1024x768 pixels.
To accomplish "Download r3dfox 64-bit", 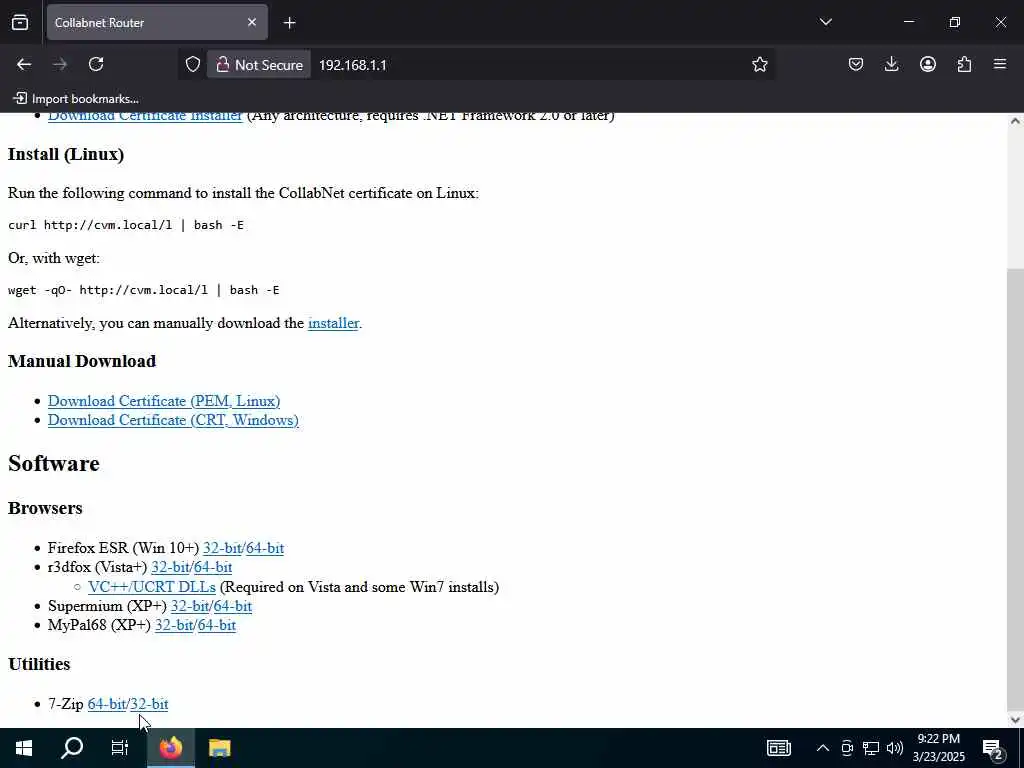I will [213, 568].
